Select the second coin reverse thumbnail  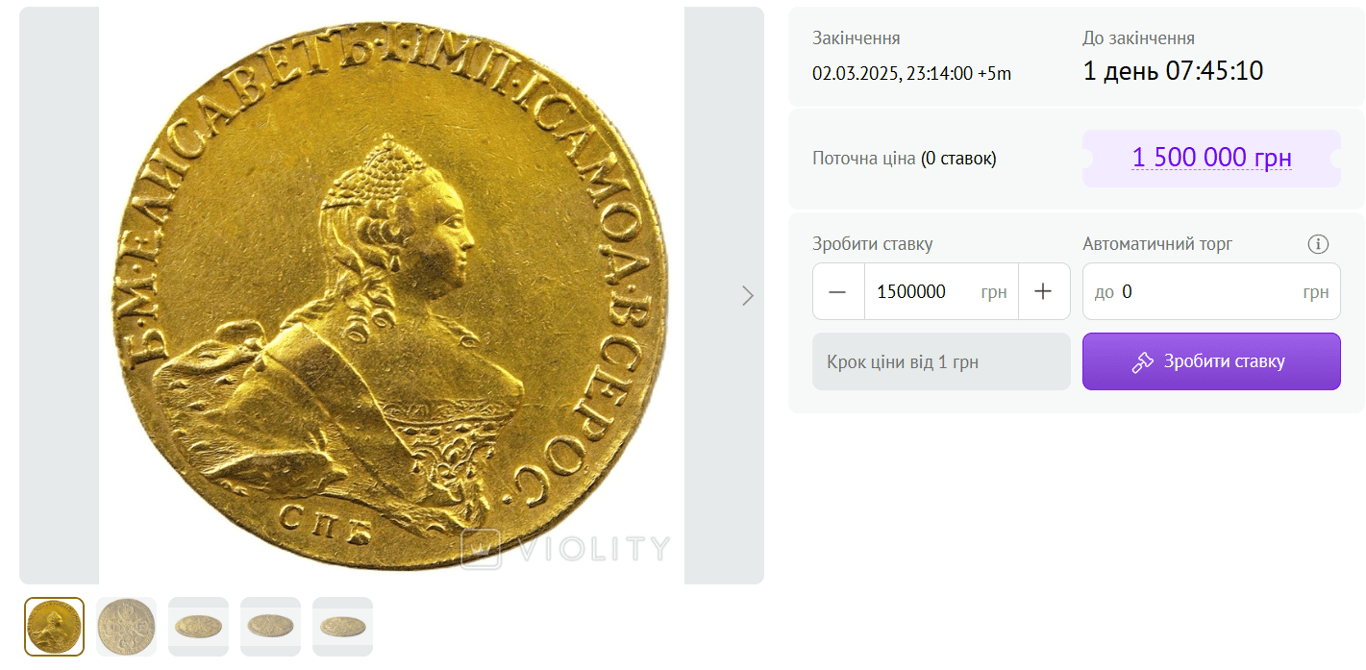tap(126, 627)
